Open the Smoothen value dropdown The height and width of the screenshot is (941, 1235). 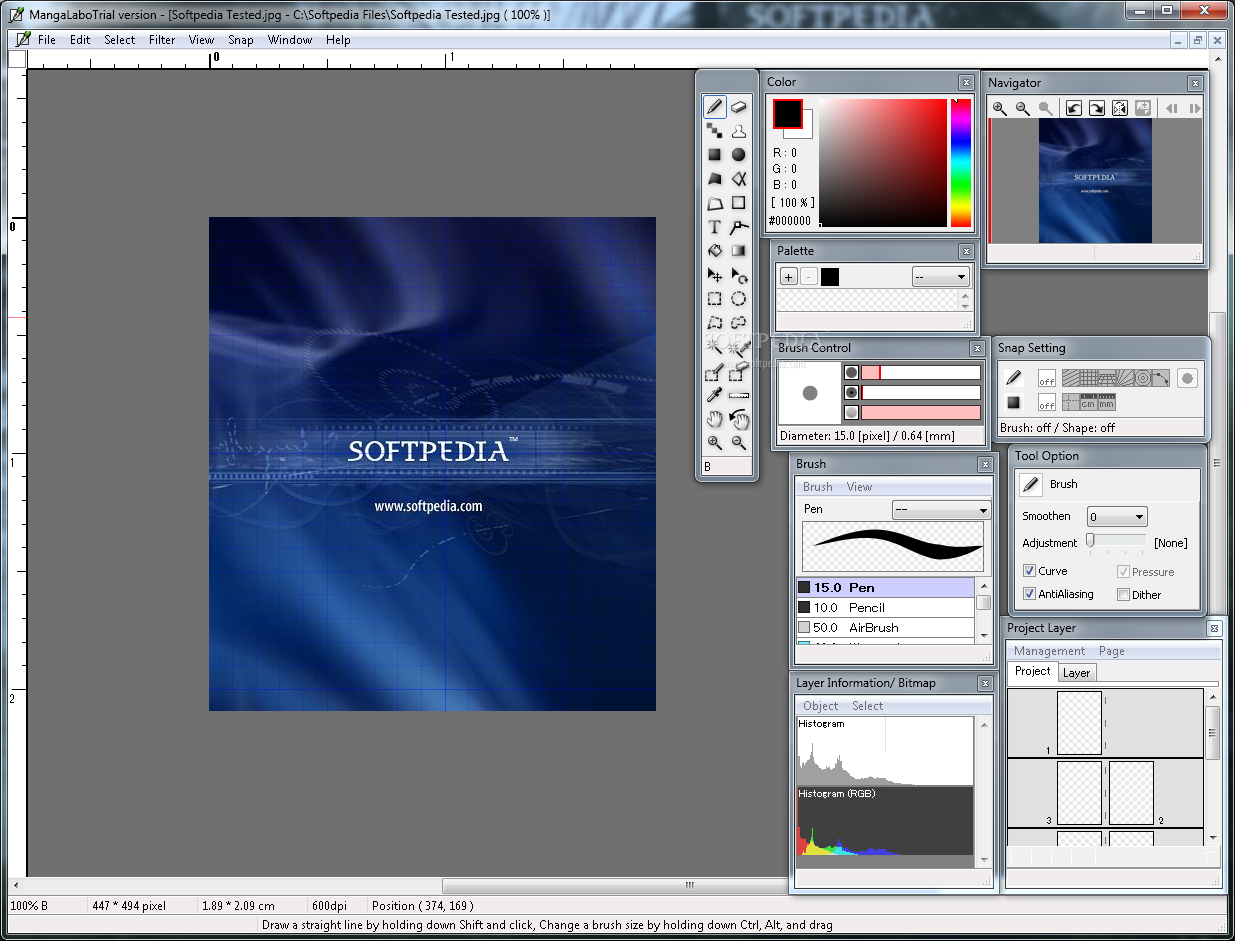tap(1117, 517)
